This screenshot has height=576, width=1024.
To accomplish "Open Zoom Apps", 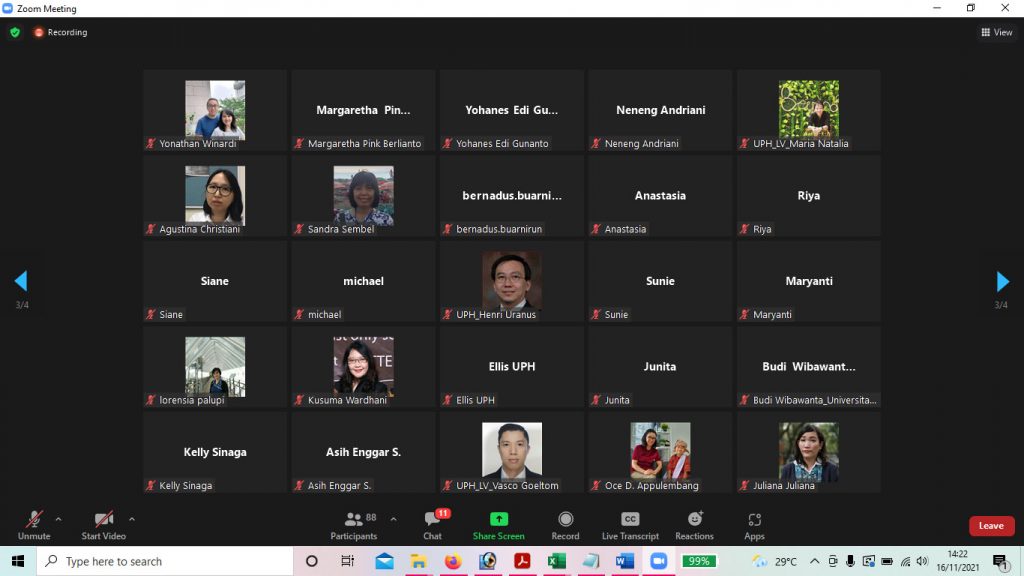I will [754, 524].
